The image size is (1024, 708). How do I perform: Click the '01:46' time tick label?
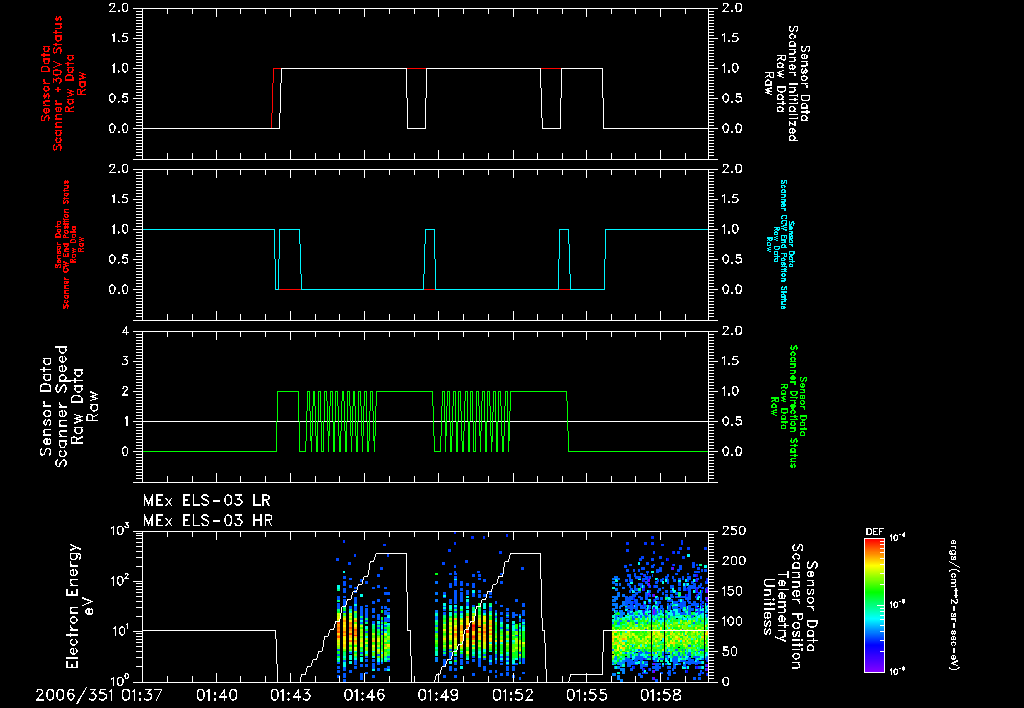363,695
